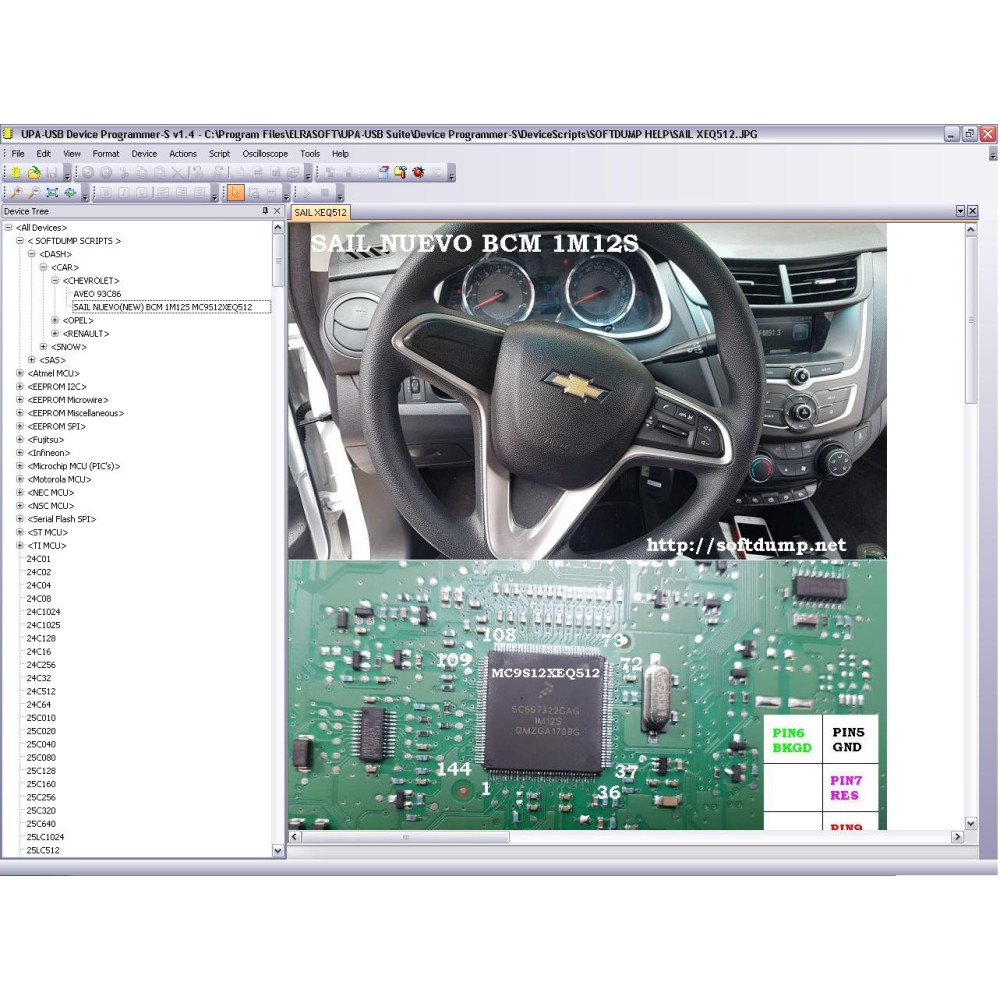
Task: Select the <EEPROM SPI> tree node
Action: (56, 427)
